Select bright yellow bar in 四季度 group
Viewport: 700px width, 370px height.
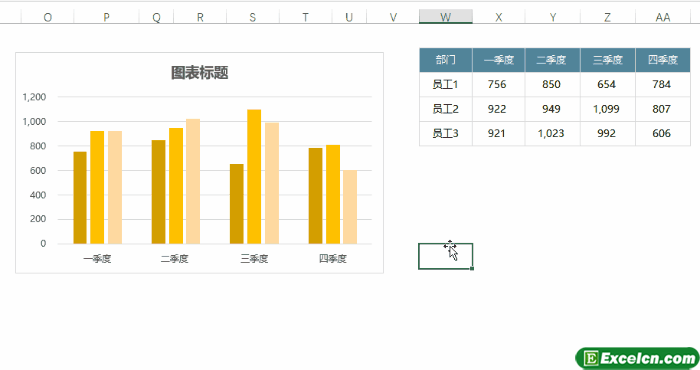(333, 194)
